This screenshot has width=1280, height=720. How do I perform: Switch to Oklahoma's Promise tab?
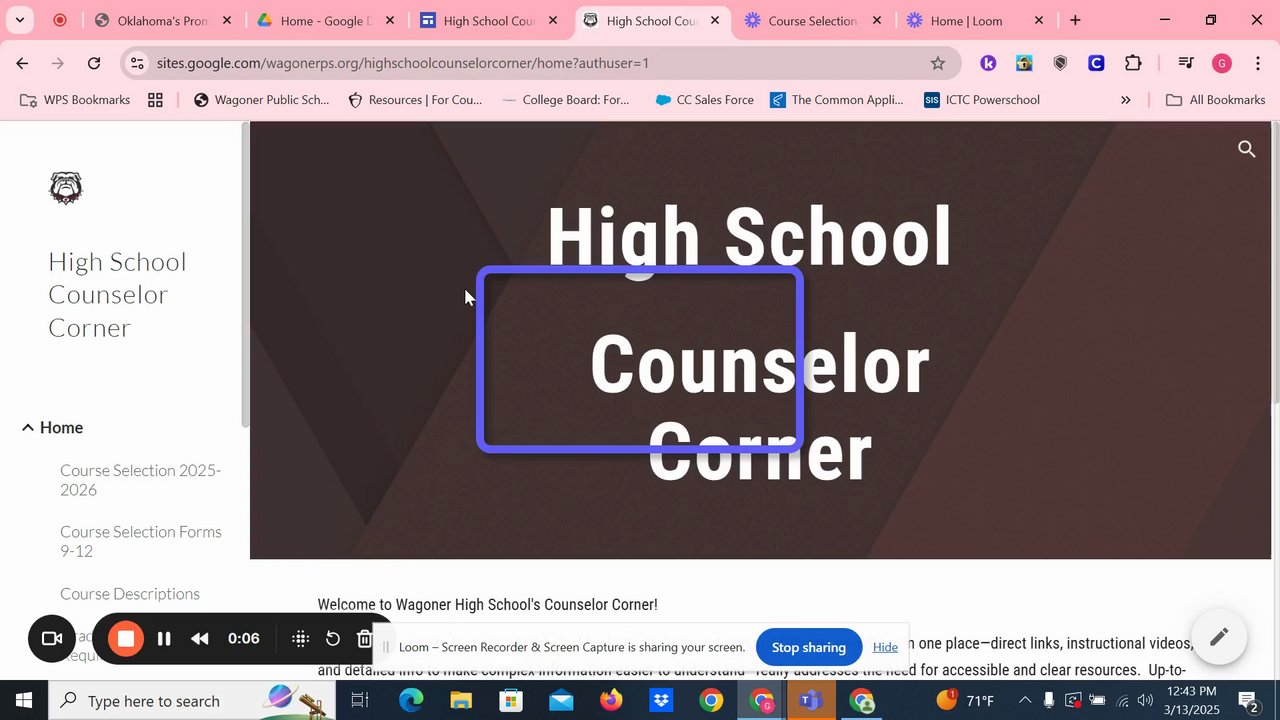(163, 20)
